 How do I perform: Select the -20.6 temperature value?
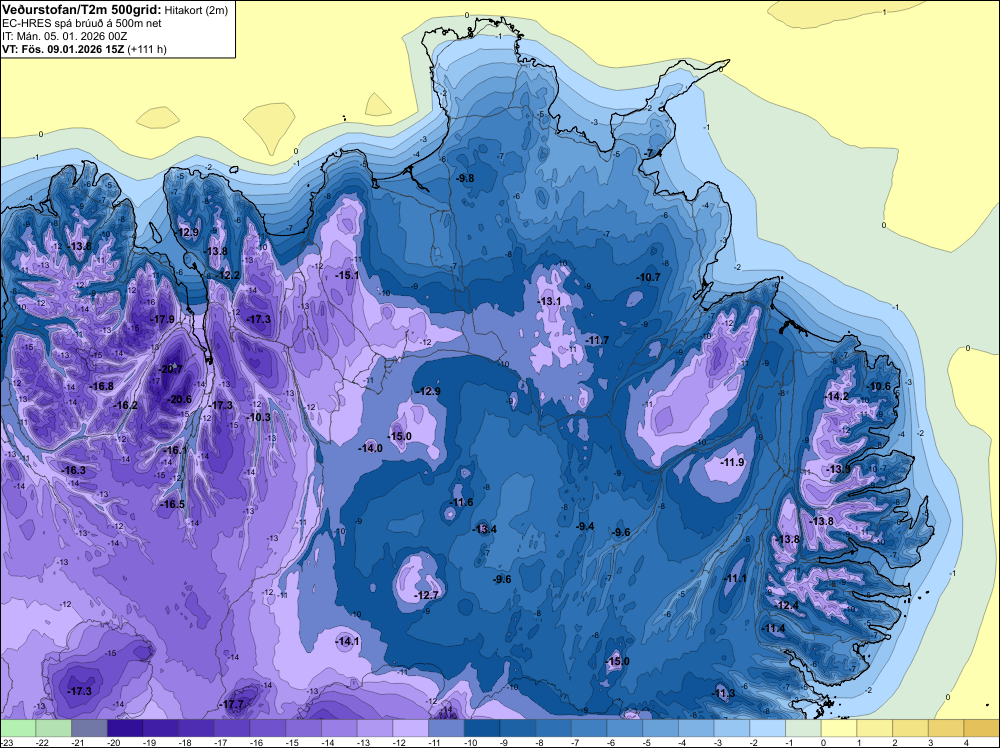pos(179,399)
